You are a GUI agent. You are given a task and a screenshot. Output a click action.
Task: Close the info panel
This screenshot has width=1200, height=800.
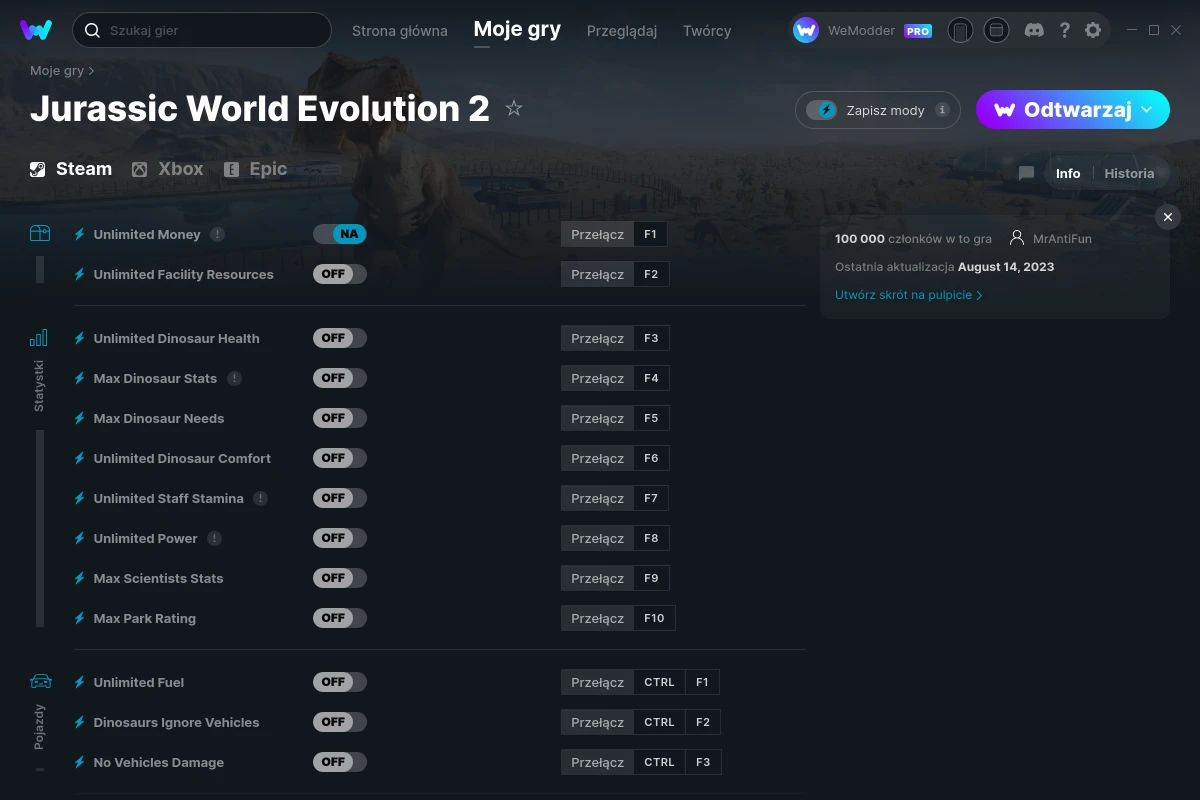pyautogui.click(x=1167, y=217)
